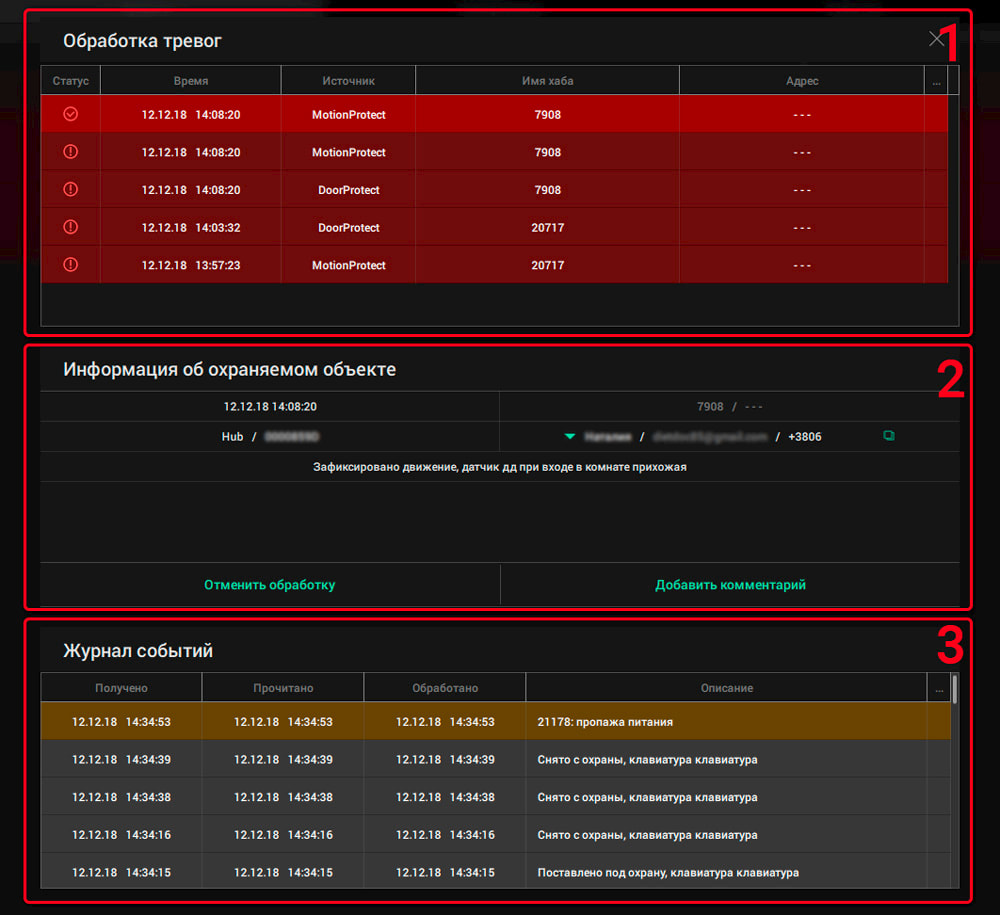Click the checkmark status icon in the first alarm row
The image size is (1000, 915).
(70, 114)
